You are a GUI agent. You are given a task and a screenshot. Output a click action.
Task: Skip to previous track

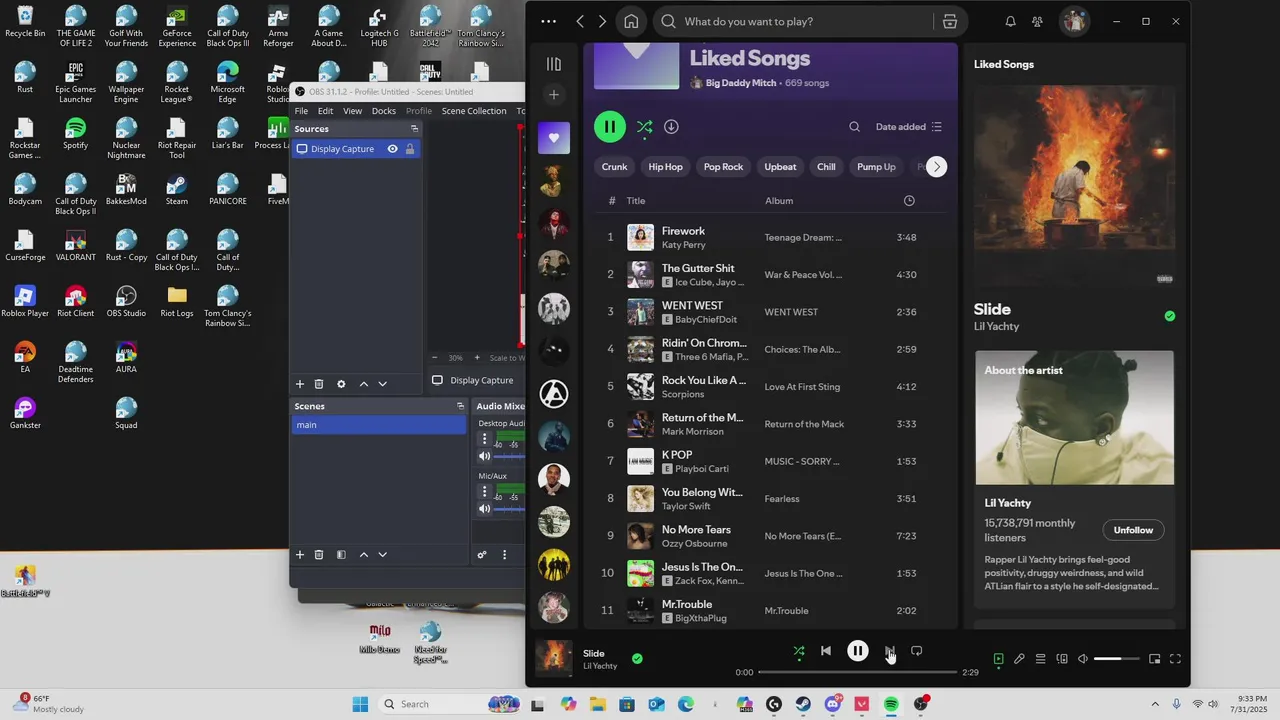(826, 651)
